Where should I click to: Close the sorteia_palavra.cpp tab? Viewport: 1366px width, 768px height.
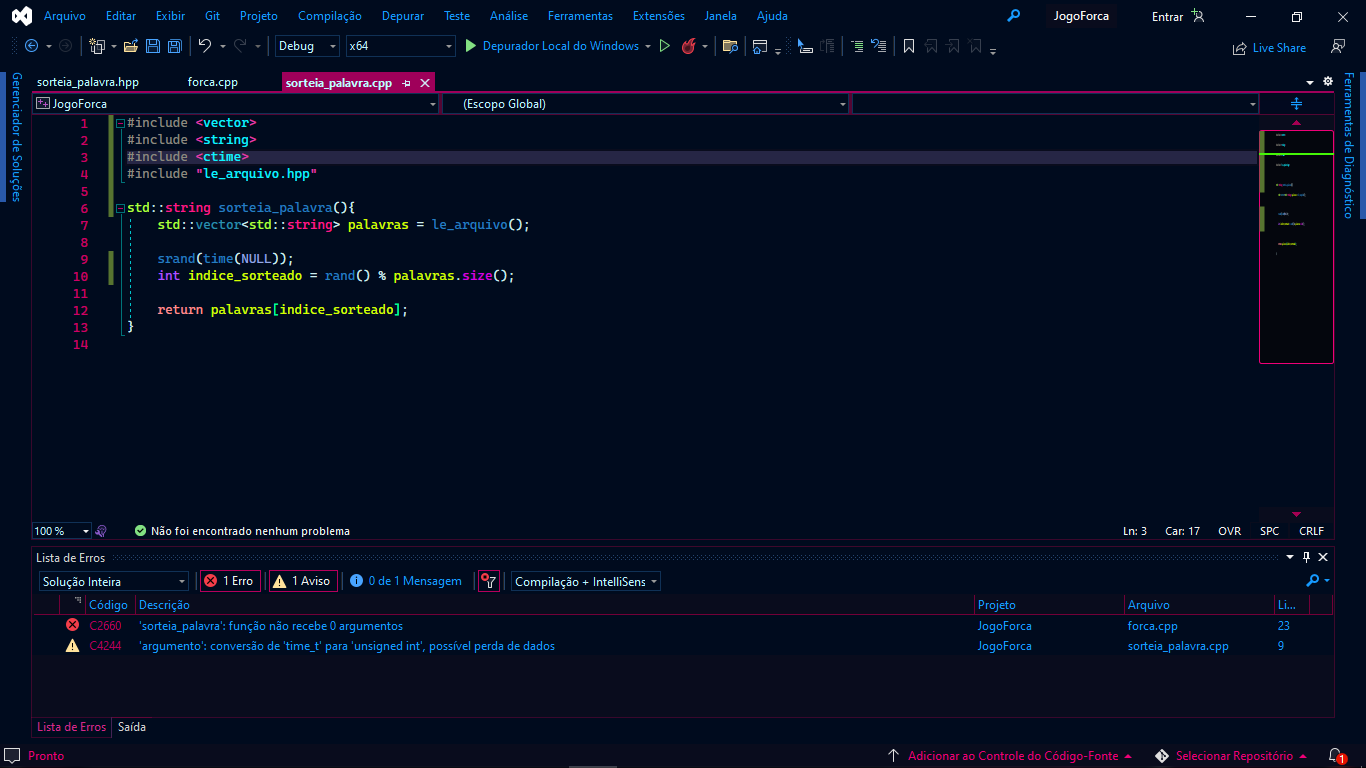click(425, 84)
